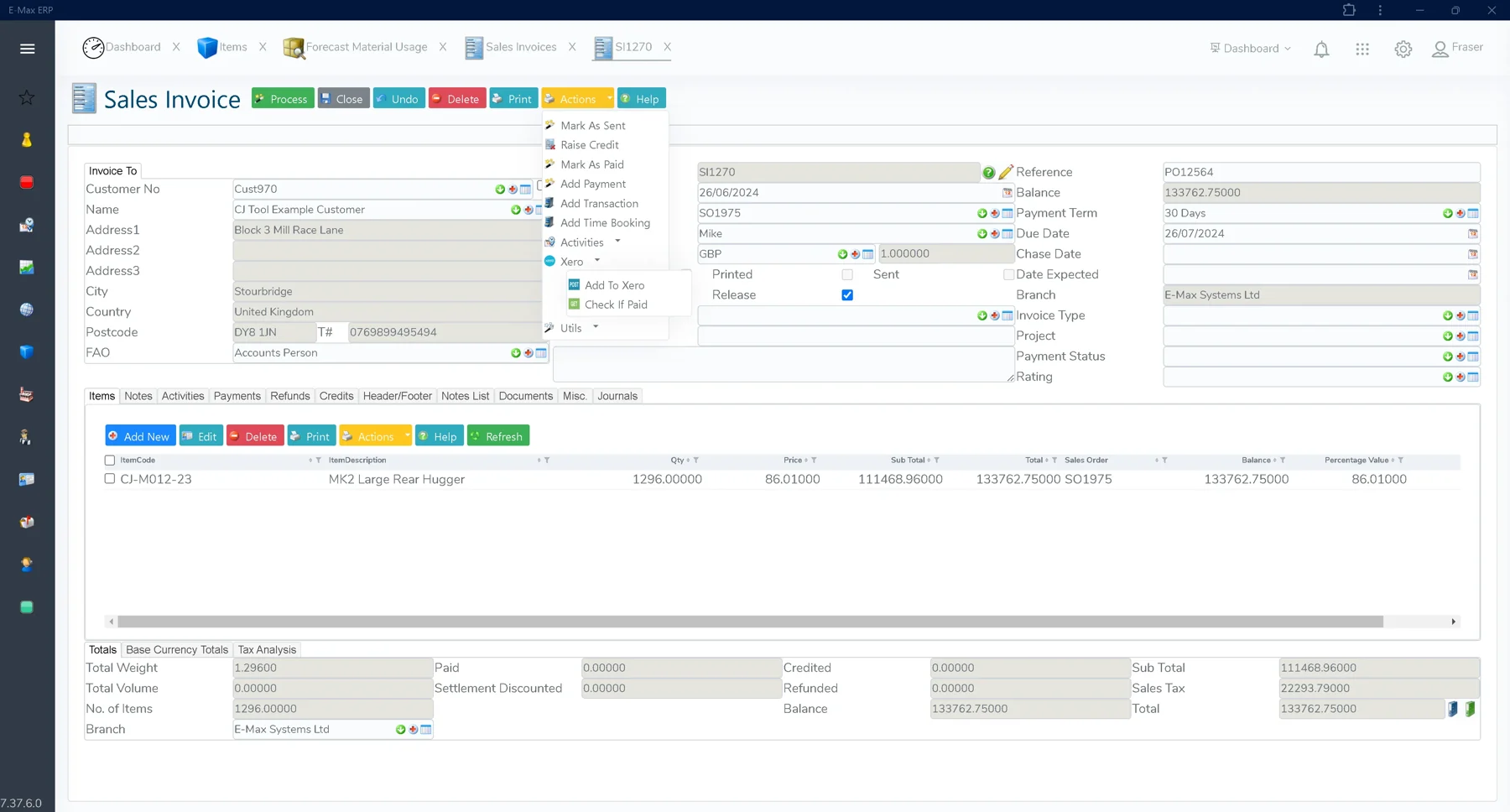Open the calendar picker for Due Date
1510x812 pixels.
1472,234
